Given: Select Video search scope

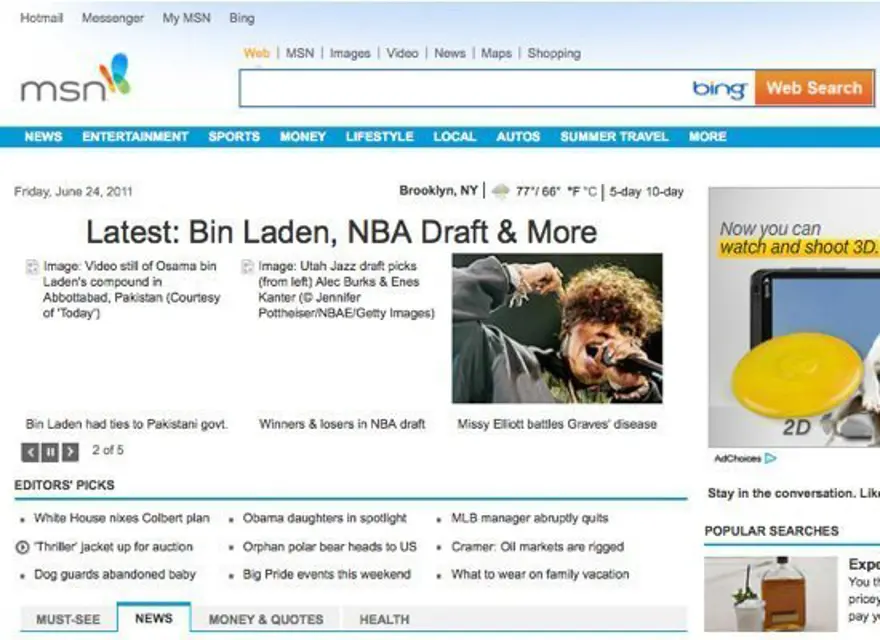Looking at the screenshot, I should 402,53.
